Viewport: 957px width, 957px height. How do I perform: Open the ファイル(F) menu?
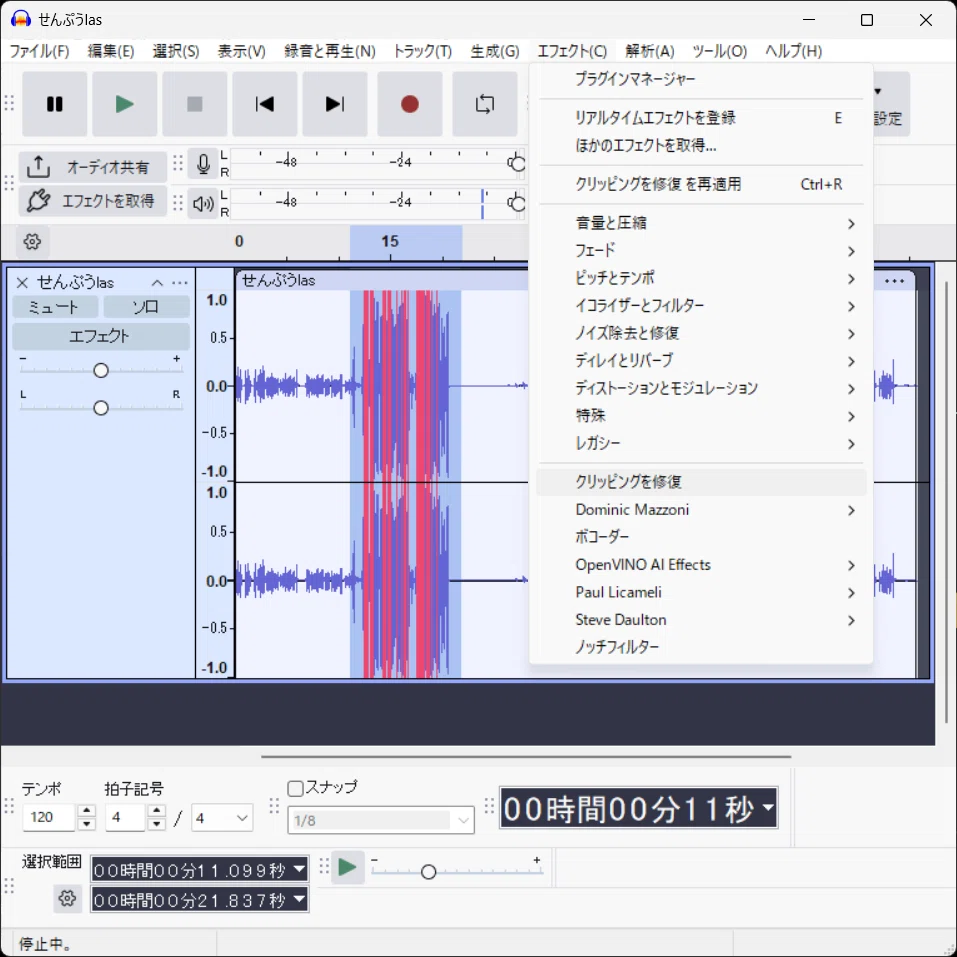point(40,51)
